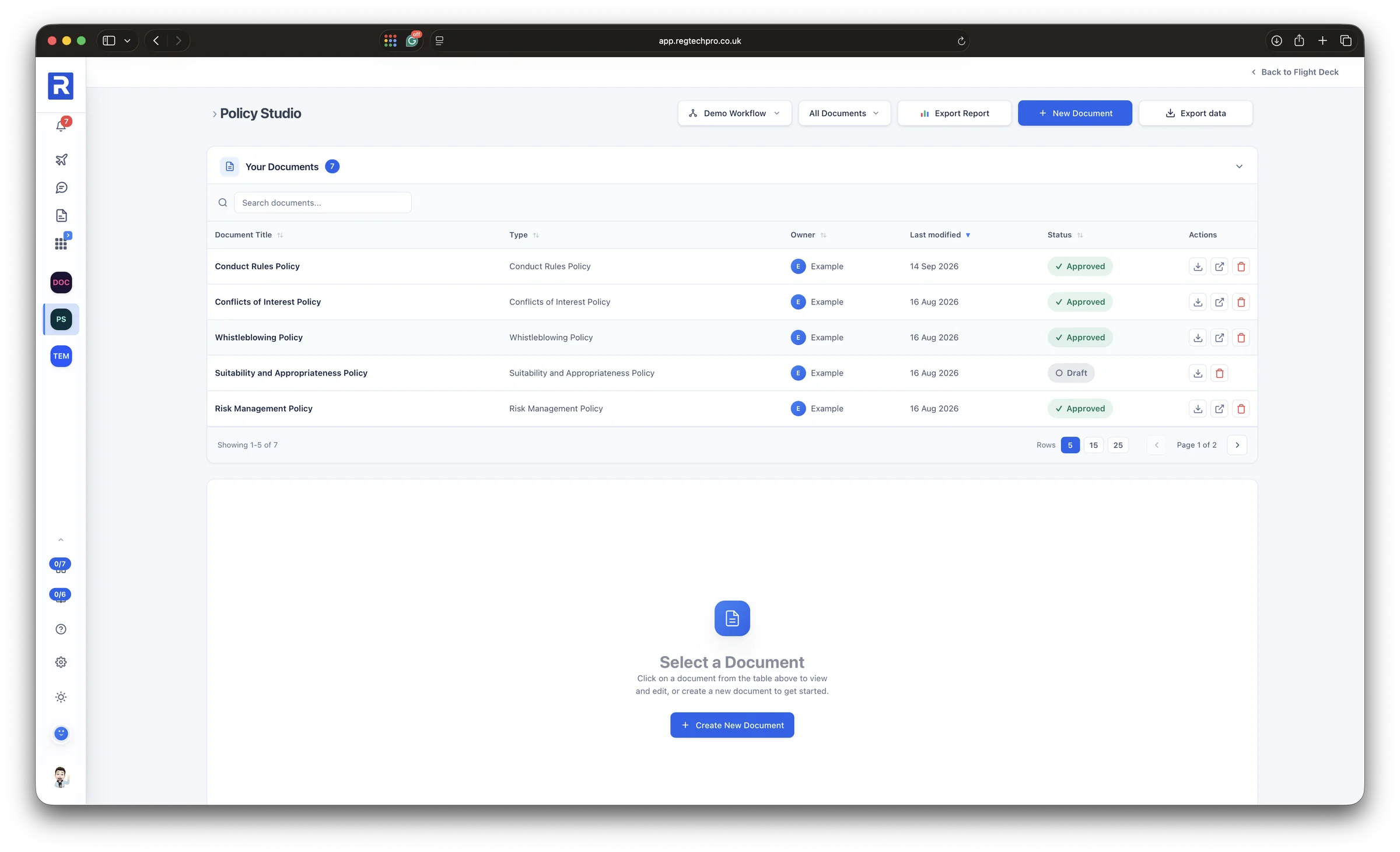Click the New Document button
The width and height of the screenshot is (1400, 852).
[1074, 113]
